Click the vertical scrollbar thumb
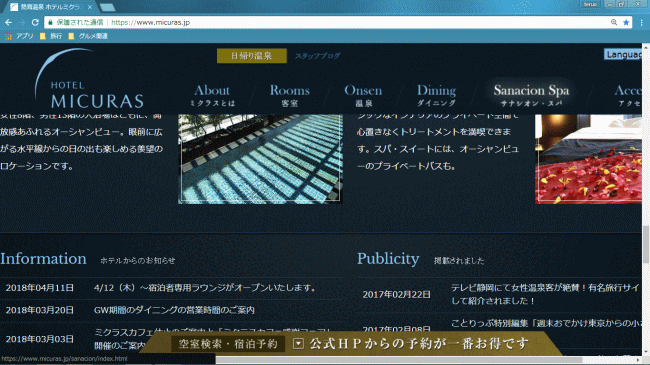Screen dimensions: 650x365 pyautogui.click(x=646, y=244)
